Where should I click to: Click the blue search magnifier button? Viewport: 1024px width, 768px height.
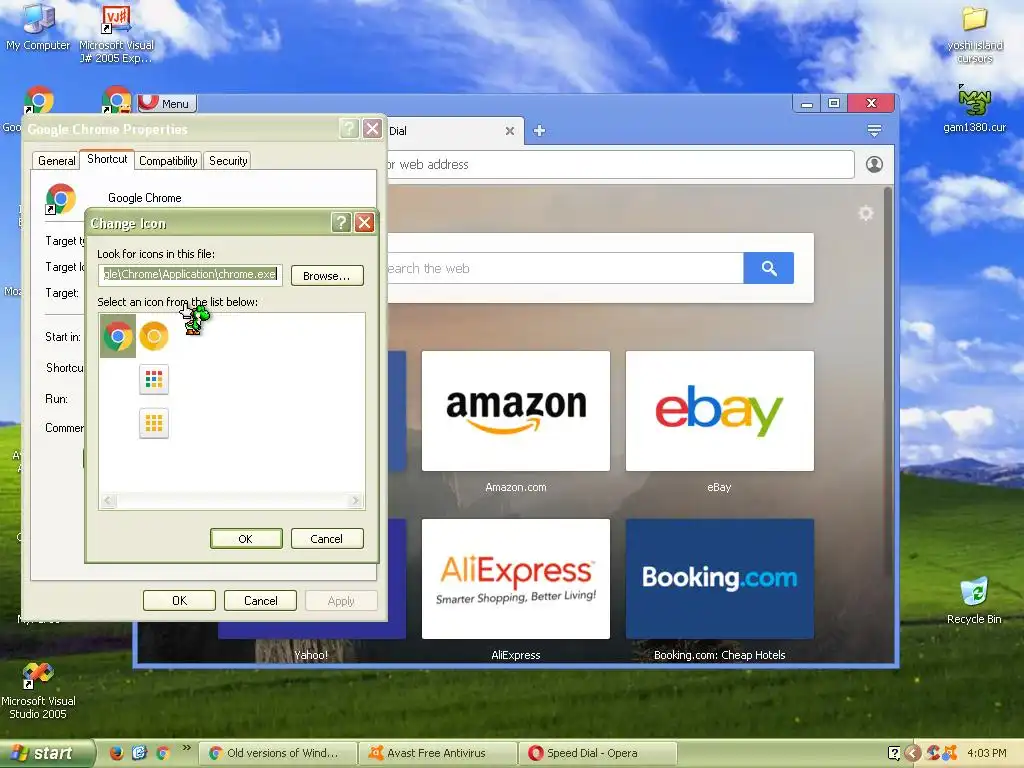[x=769, y=268]
